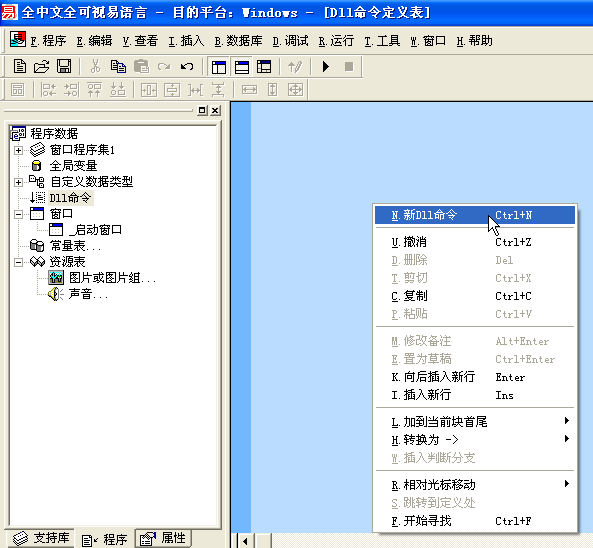
Task: Click the Copy icon in toolbar
Action: coord(118,67)
